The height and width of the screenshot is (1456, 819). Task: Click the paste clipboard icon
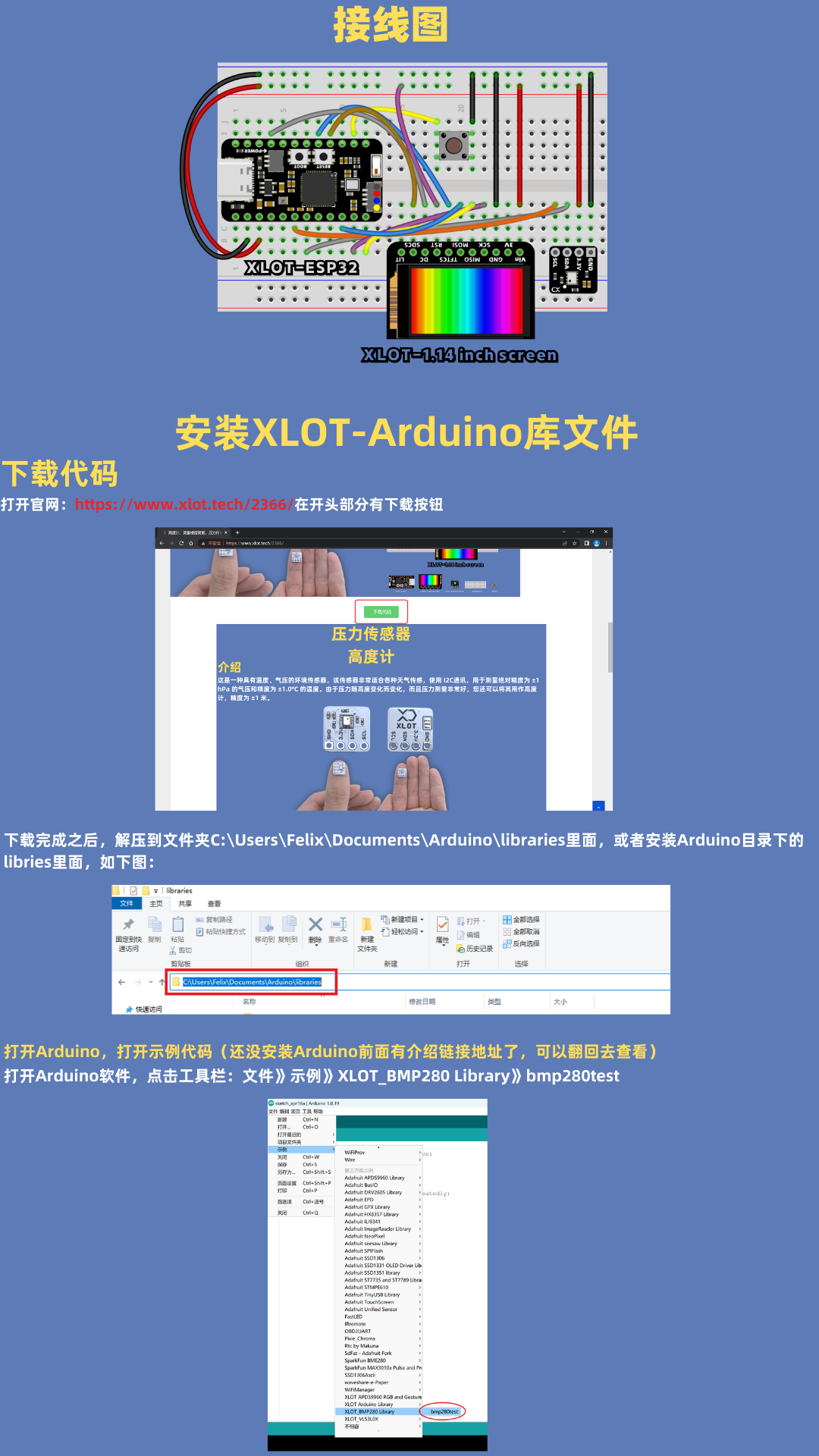178,924
